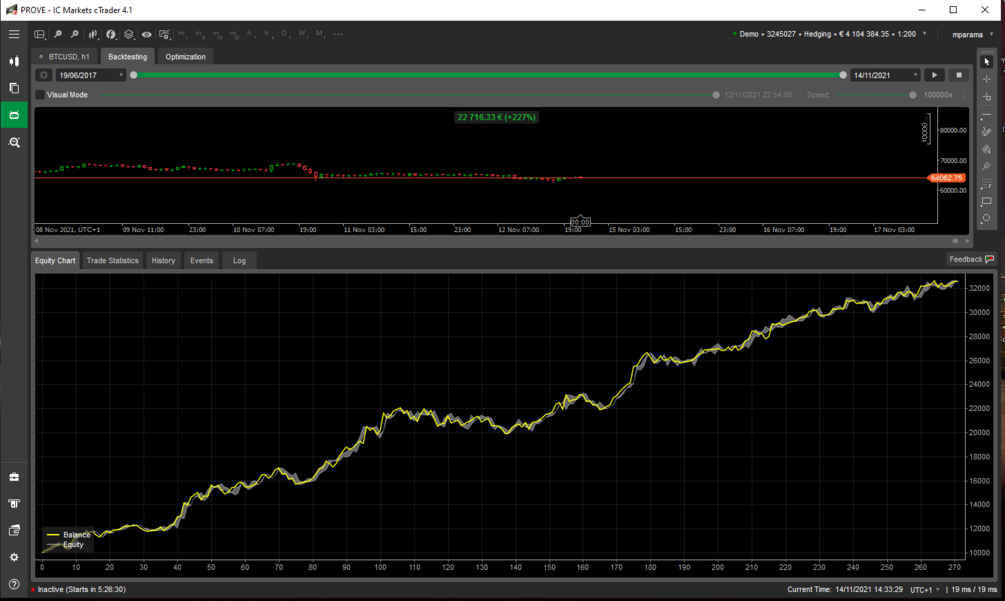Open the candlestick chart type icon
Image resolution: width=1005 pixels, height=601 pixels.
tap(93, 34)
